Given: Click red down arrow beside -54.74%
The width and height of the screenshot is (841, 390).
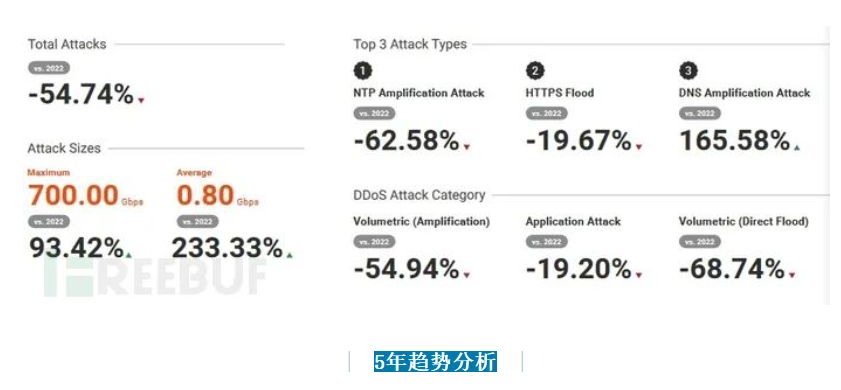Looking at the screenshot, I should [x=141, y=100].
